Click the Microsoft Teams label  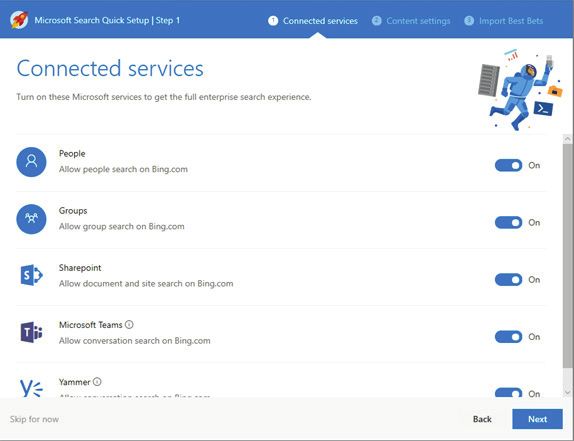click(90, 325)
